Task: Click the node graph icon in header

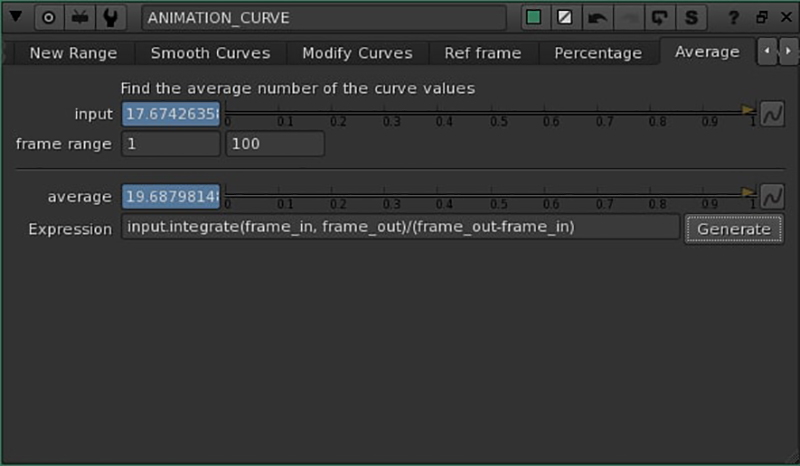Action: pyautogui.click(x=80, y=17)
